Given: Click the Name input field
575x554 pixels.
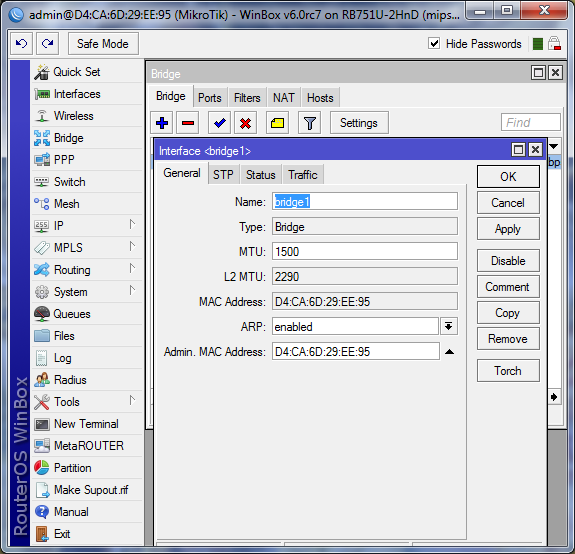Looking at the screenshot, I should (365, 202).
